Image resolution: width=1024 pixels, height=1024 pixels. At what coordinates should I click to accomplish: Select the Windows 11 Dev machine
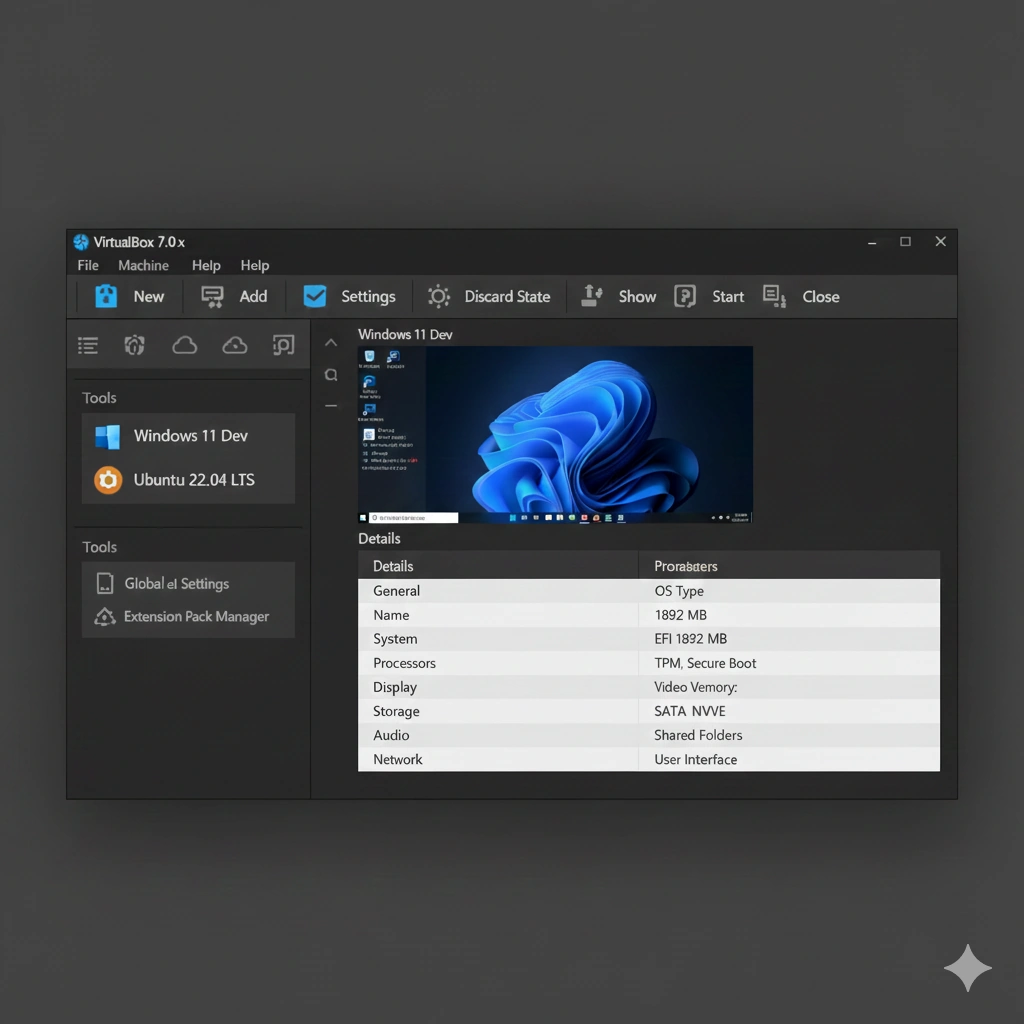pos(189,436)
